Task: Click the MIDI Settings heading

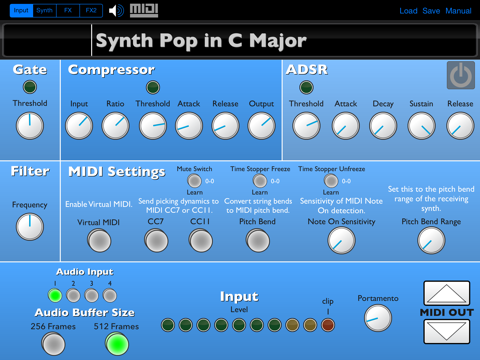Action: pyautogui.click(x=117, y=172)
